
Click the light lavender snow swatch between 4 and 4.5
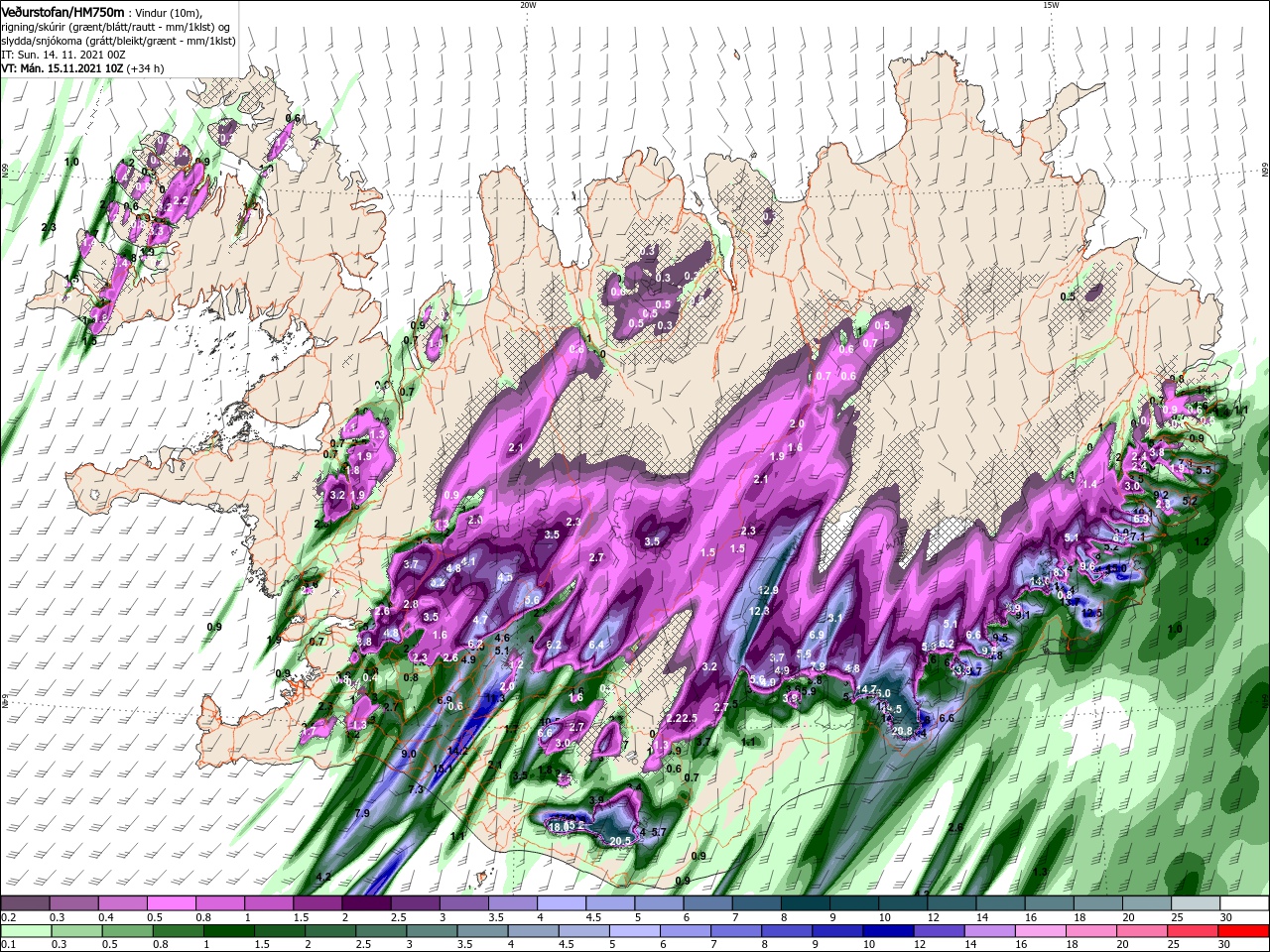[560, 903]
